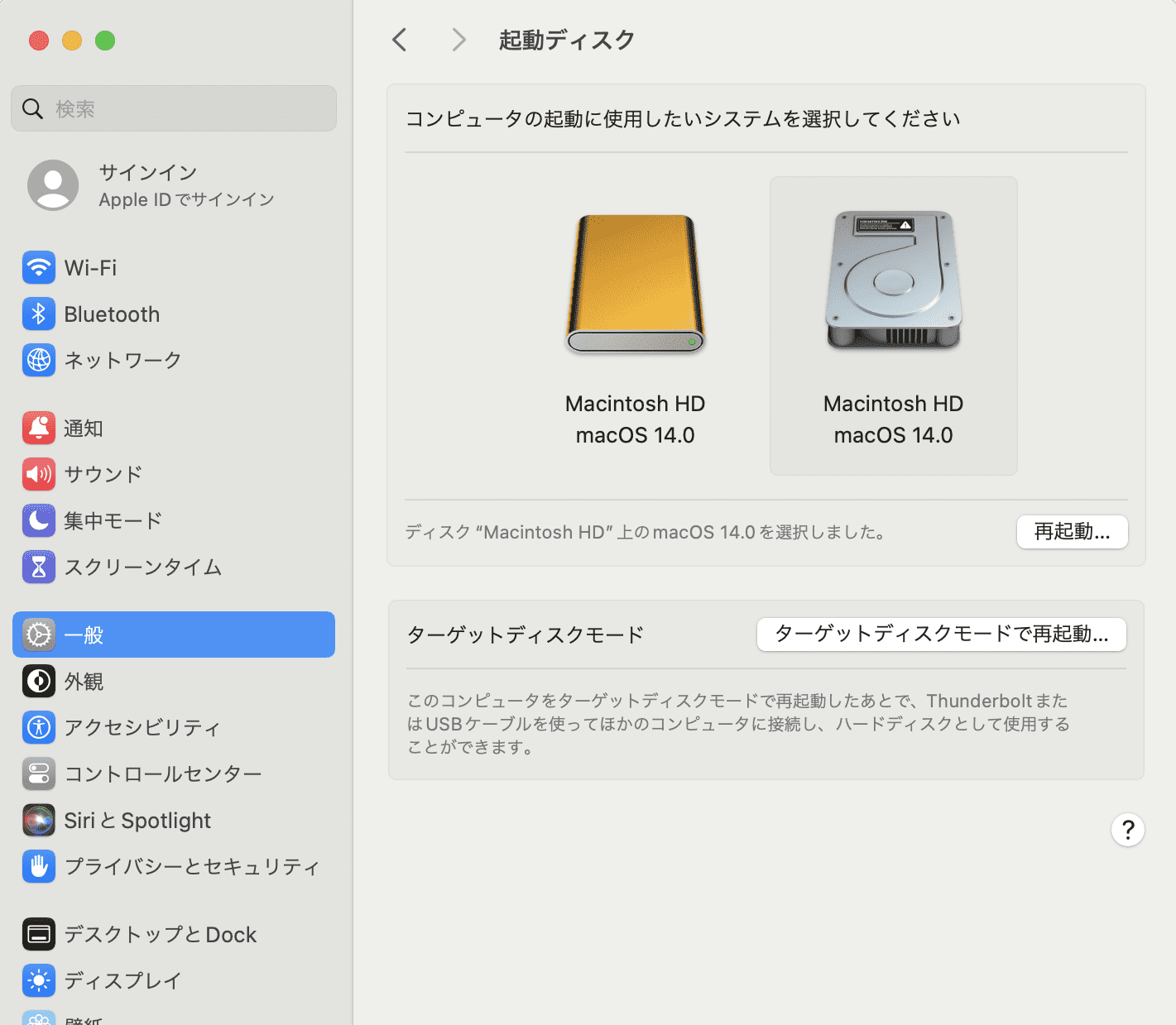Click the 起動ディスク title text
Viewport: 1176px width, 1025px height.
(567, 40)
